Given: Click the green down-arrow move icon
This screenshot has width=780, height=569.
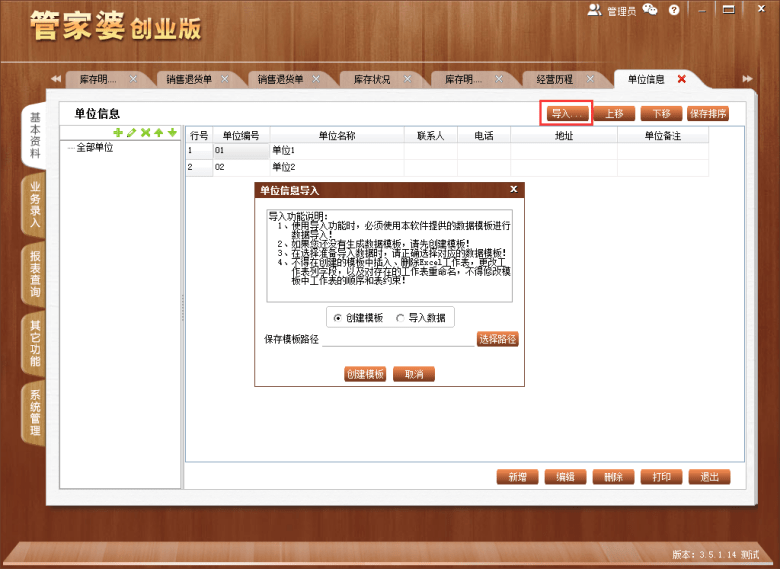Looking at the screenshot, I should [x=172, y=132].
